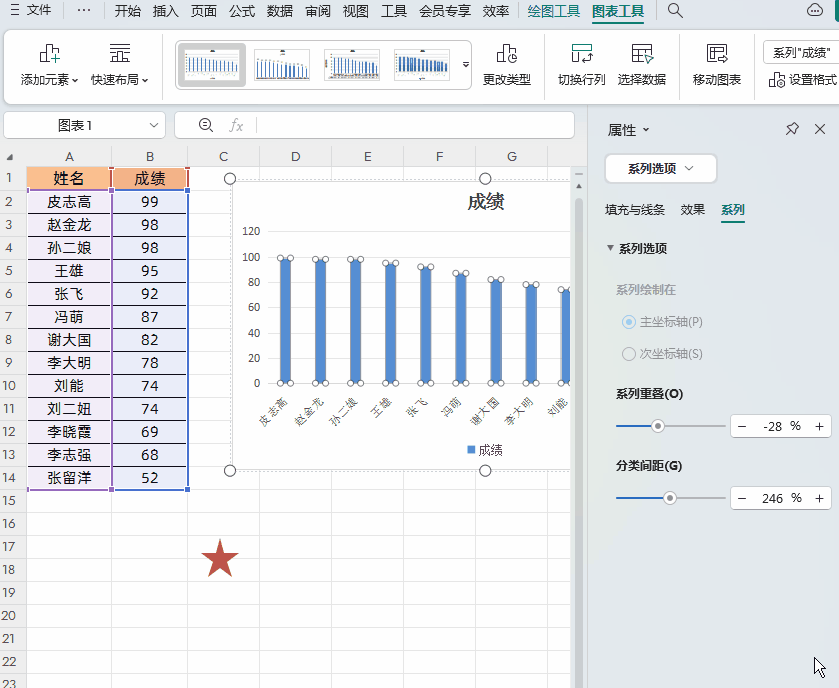Click the 成绩 header cell
Screen dimensions: 839x688
(x=150, y=178)
